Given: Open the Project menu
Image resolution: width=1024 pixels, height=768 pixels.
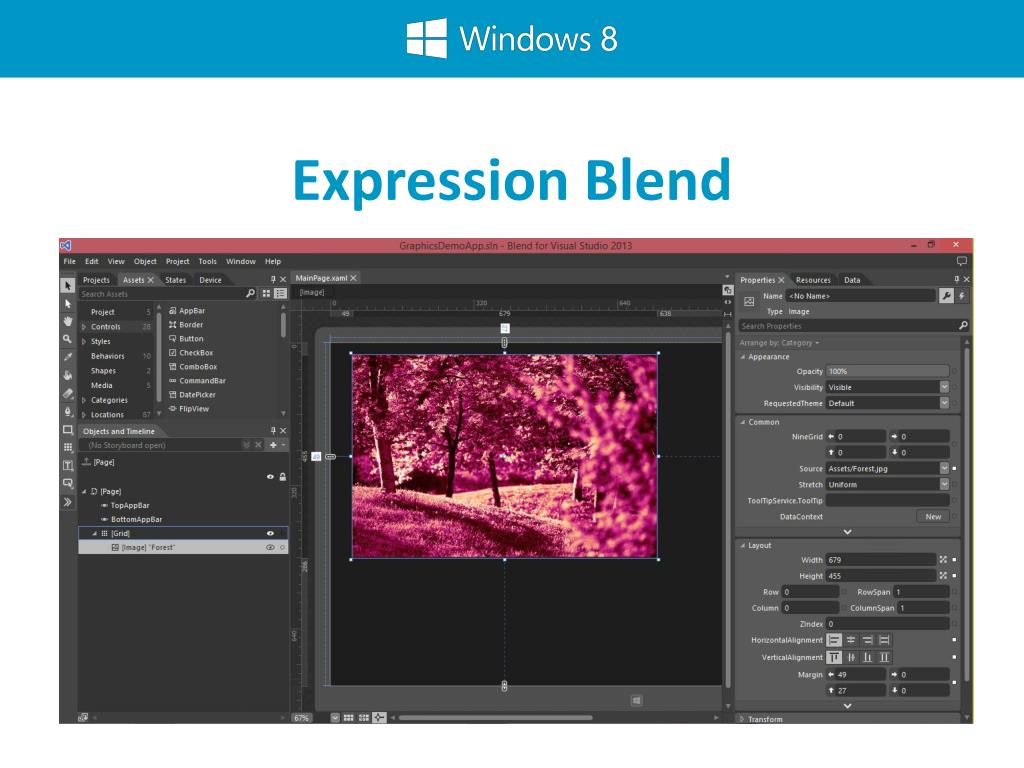Looking at the screenshot, I should click(x=178, y=261).
